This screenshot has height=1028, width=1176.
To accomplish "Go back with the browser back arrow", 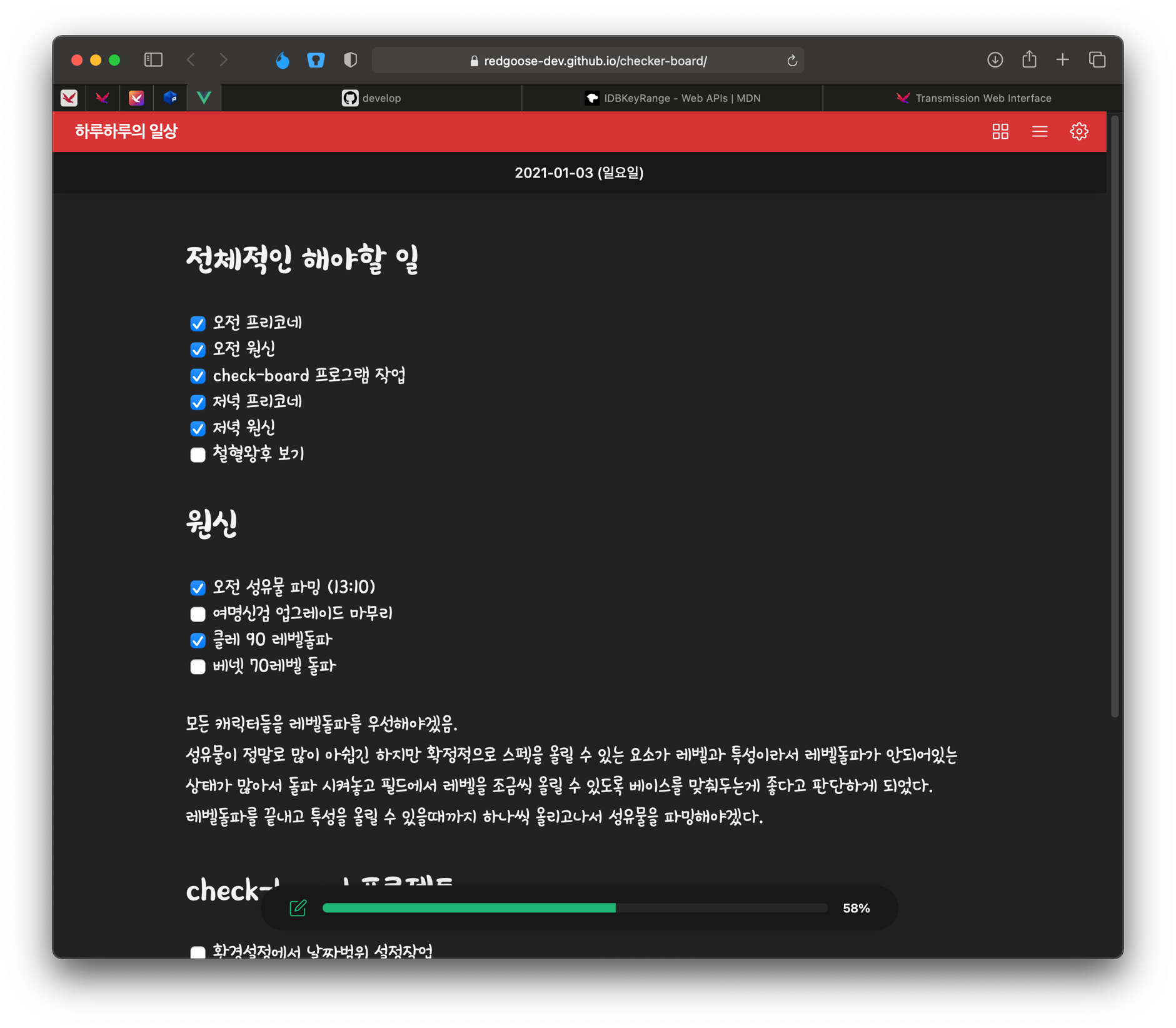I will click(191, 60).
